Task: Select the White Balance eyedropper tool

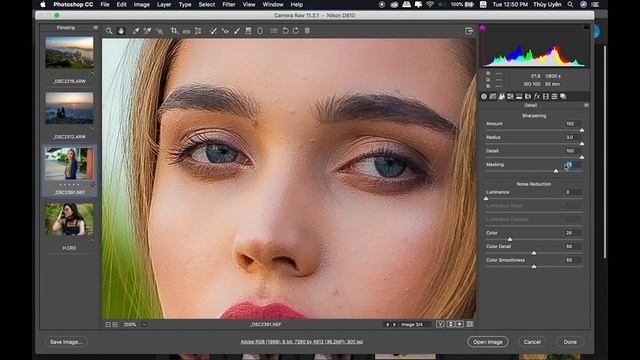Action: pos(136,31)
